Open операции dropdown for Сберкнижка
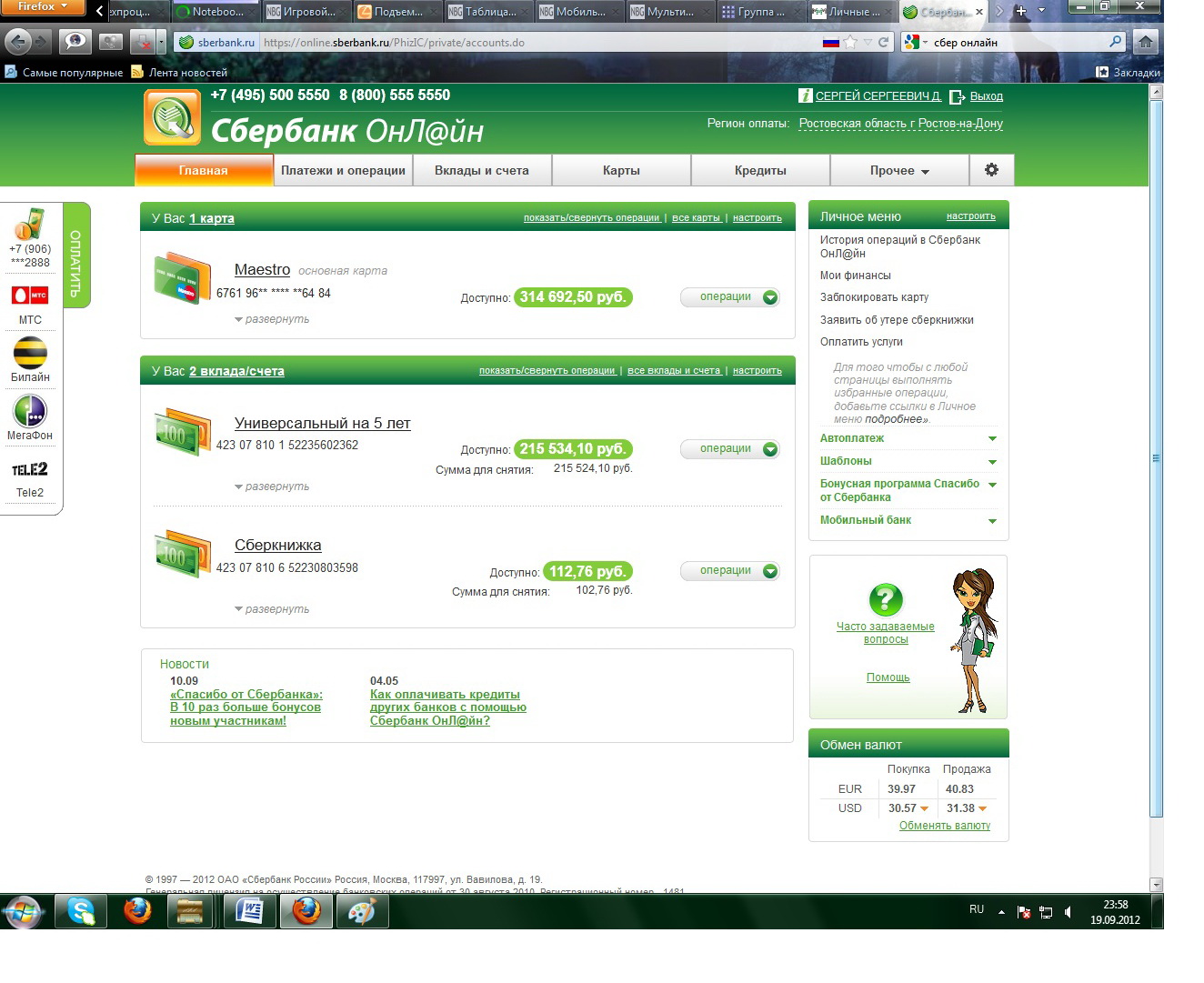 (730, 570)
